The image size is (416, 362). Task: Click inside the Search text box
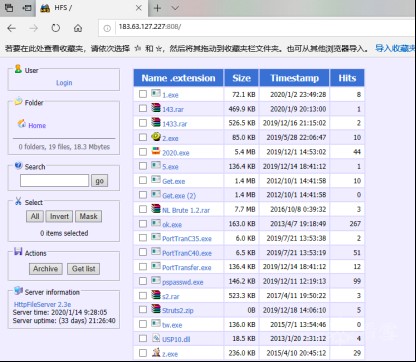54,181
